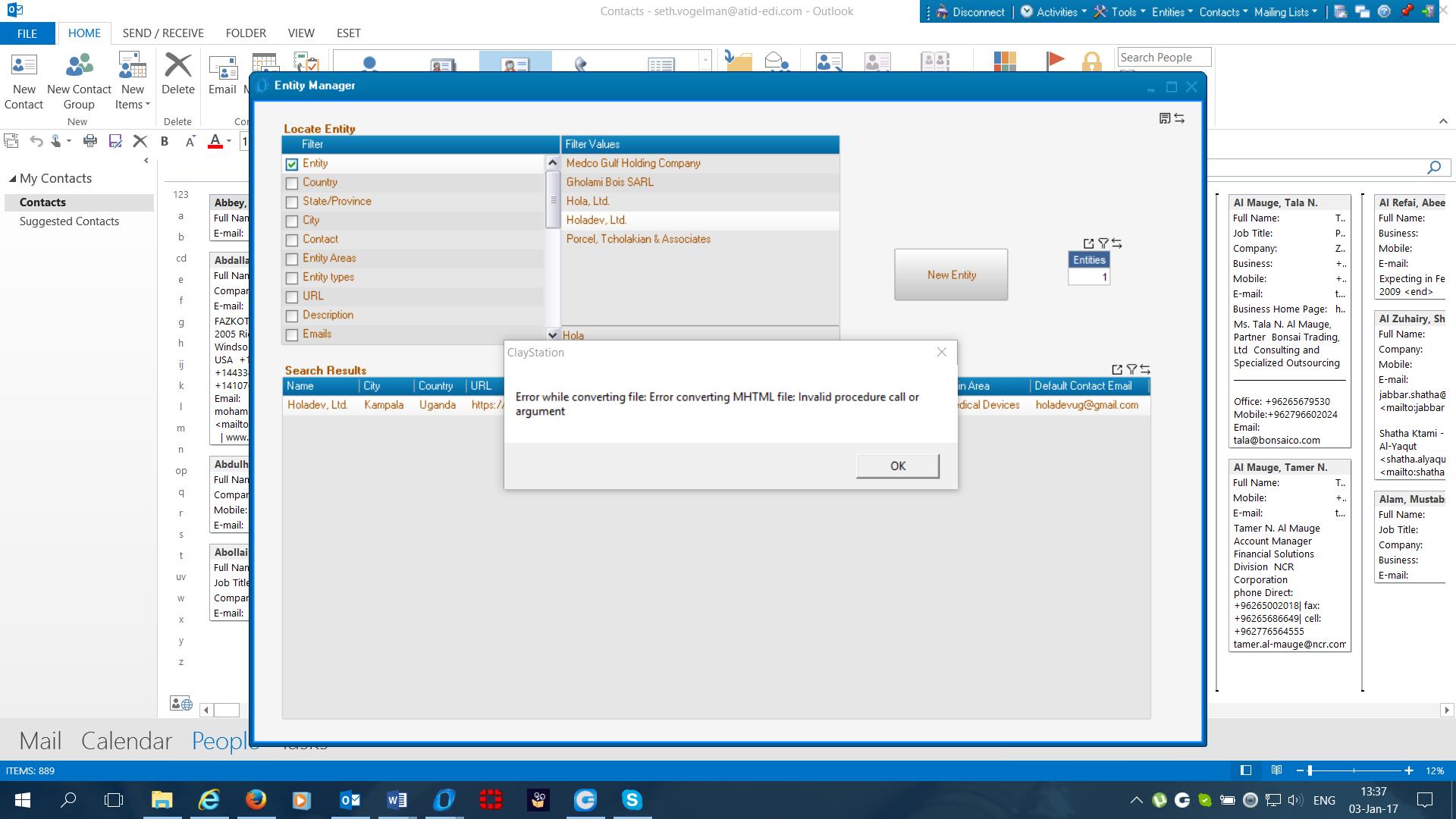Uncheck the Entity filter checkbox
The width and height of the screenshot is (1456, 819).
tap(292, 165)
